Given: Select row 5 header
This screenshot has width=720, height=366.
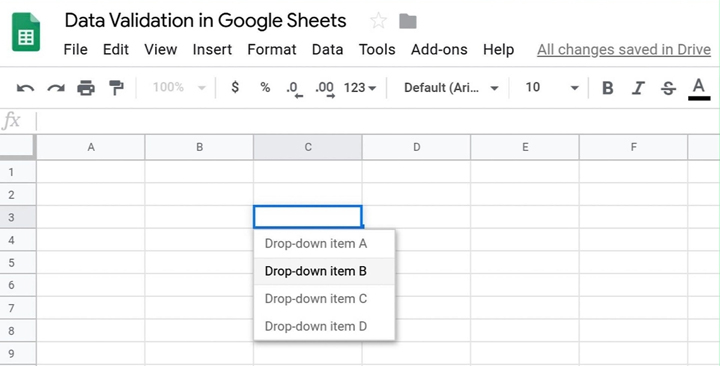Looking at the screenshot, I should [18, 262].
